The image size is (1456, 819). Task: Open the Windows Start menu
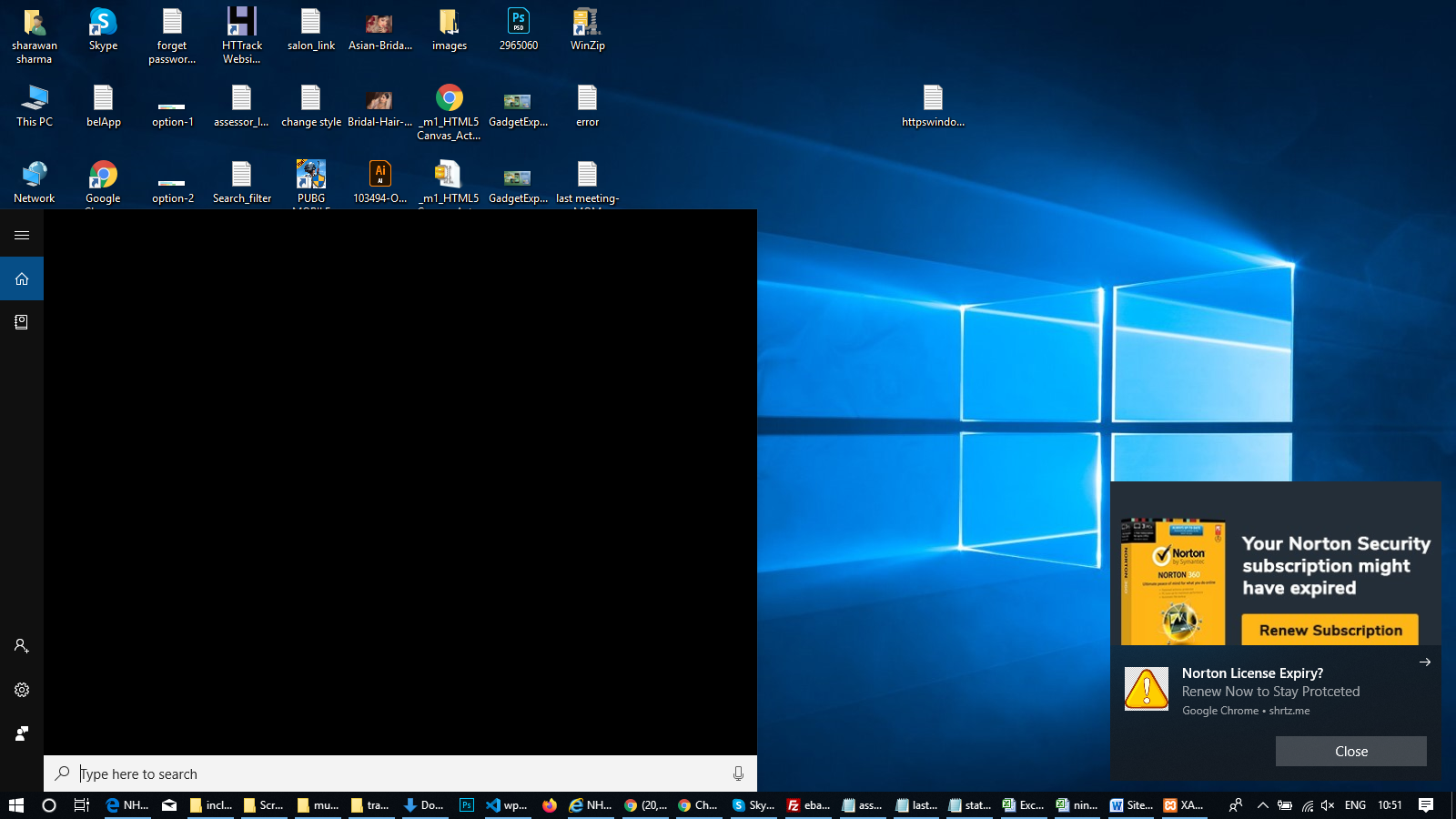click(16, 805)
